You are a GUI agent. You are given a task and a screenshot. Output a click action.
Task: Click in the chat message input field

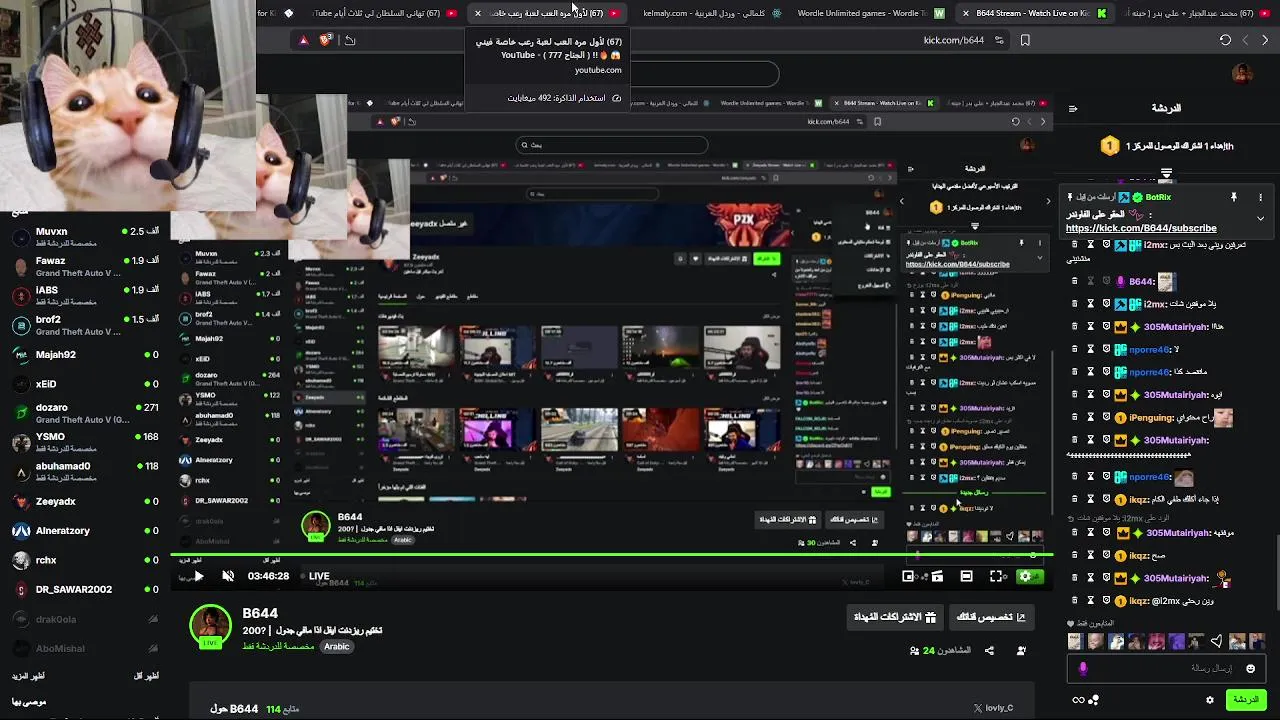click(1165, 668)
